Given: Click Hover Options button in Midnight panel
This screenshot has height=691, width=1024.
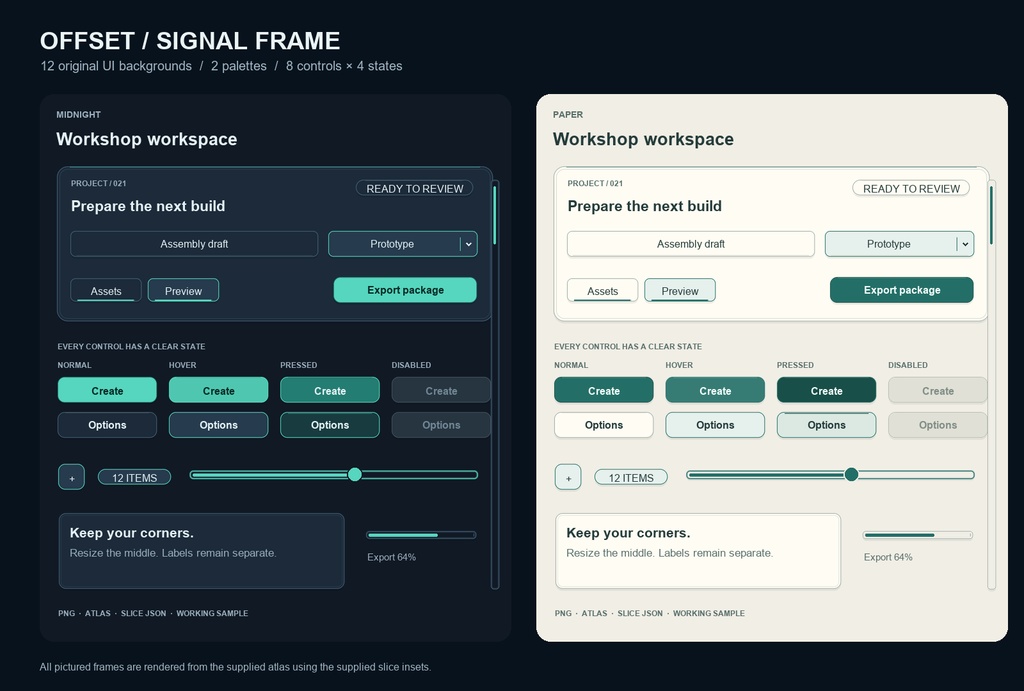Looking at the screenshot, I should (x=218, y=425).
